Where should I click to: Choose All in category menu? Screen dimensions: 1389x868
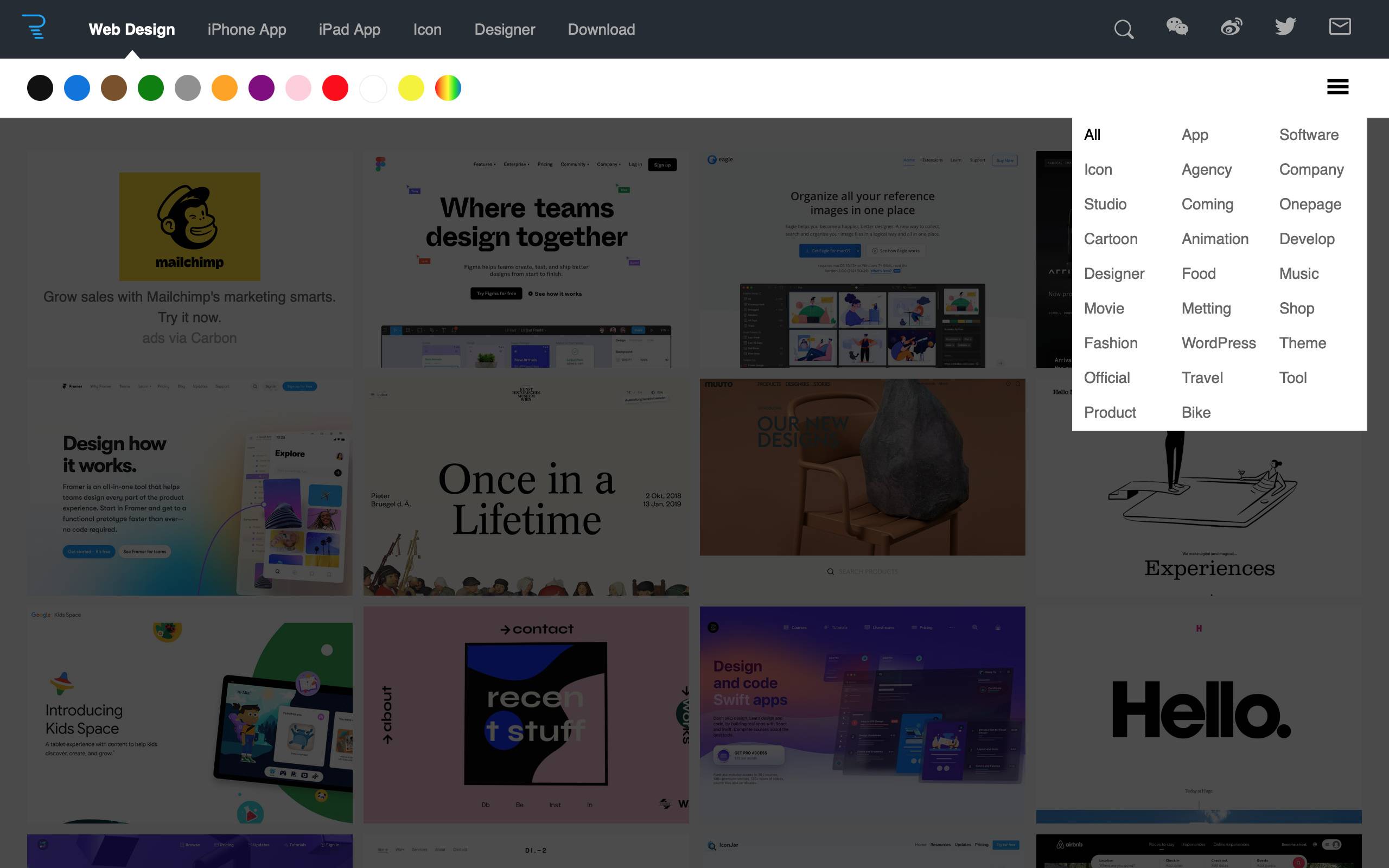point(1092,135)
